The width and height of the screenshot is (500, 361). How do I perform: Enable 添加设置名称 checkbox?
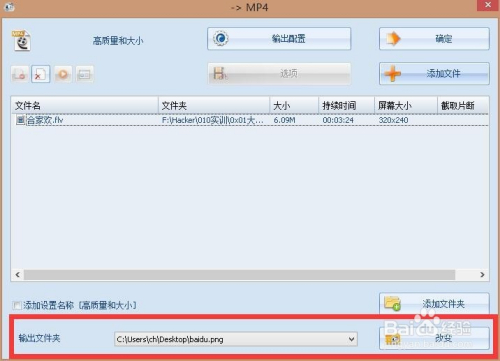(x=17, y=305)
